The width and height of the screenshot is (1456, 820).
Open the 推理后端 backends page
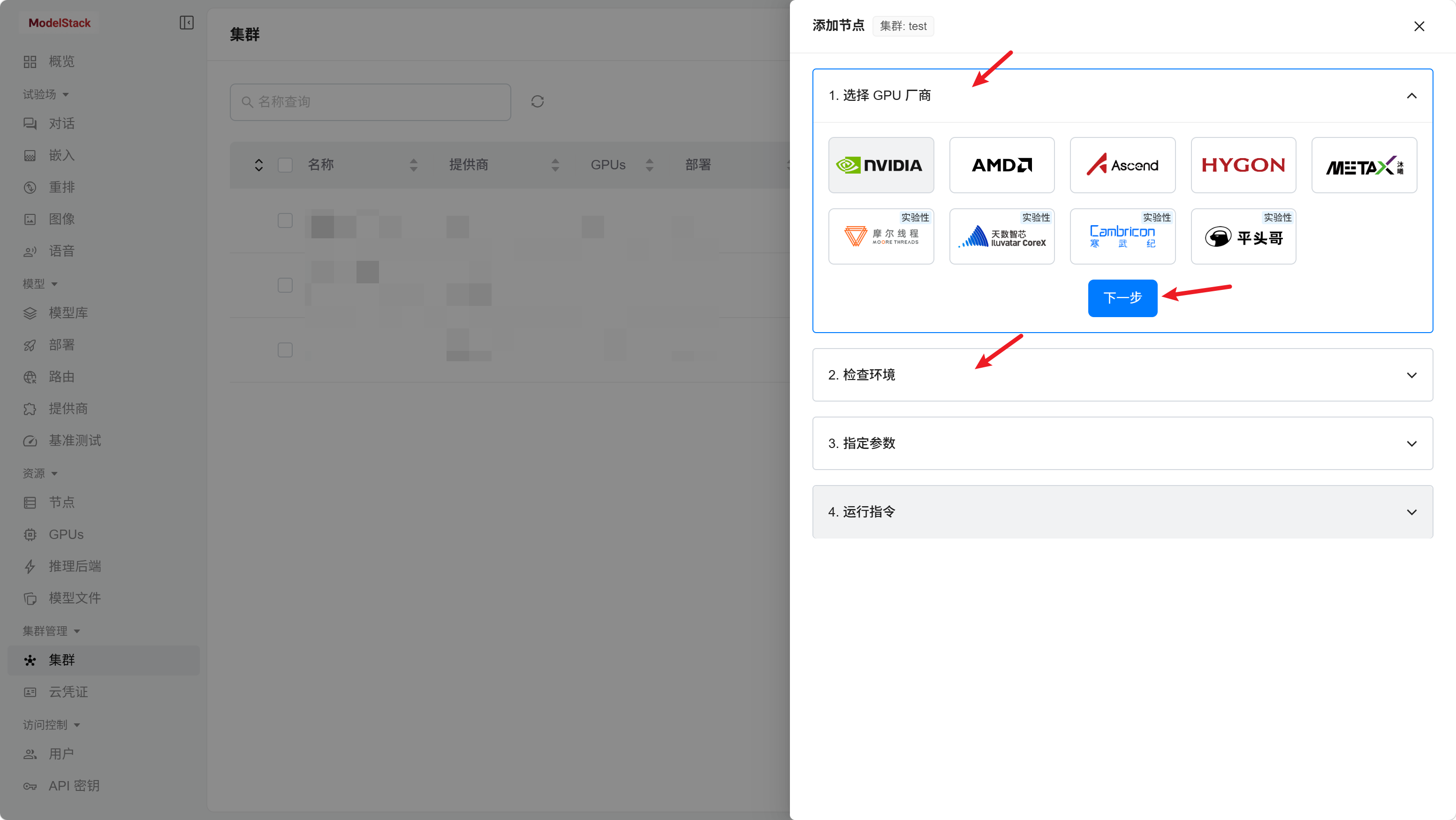(x=103, y=566)
